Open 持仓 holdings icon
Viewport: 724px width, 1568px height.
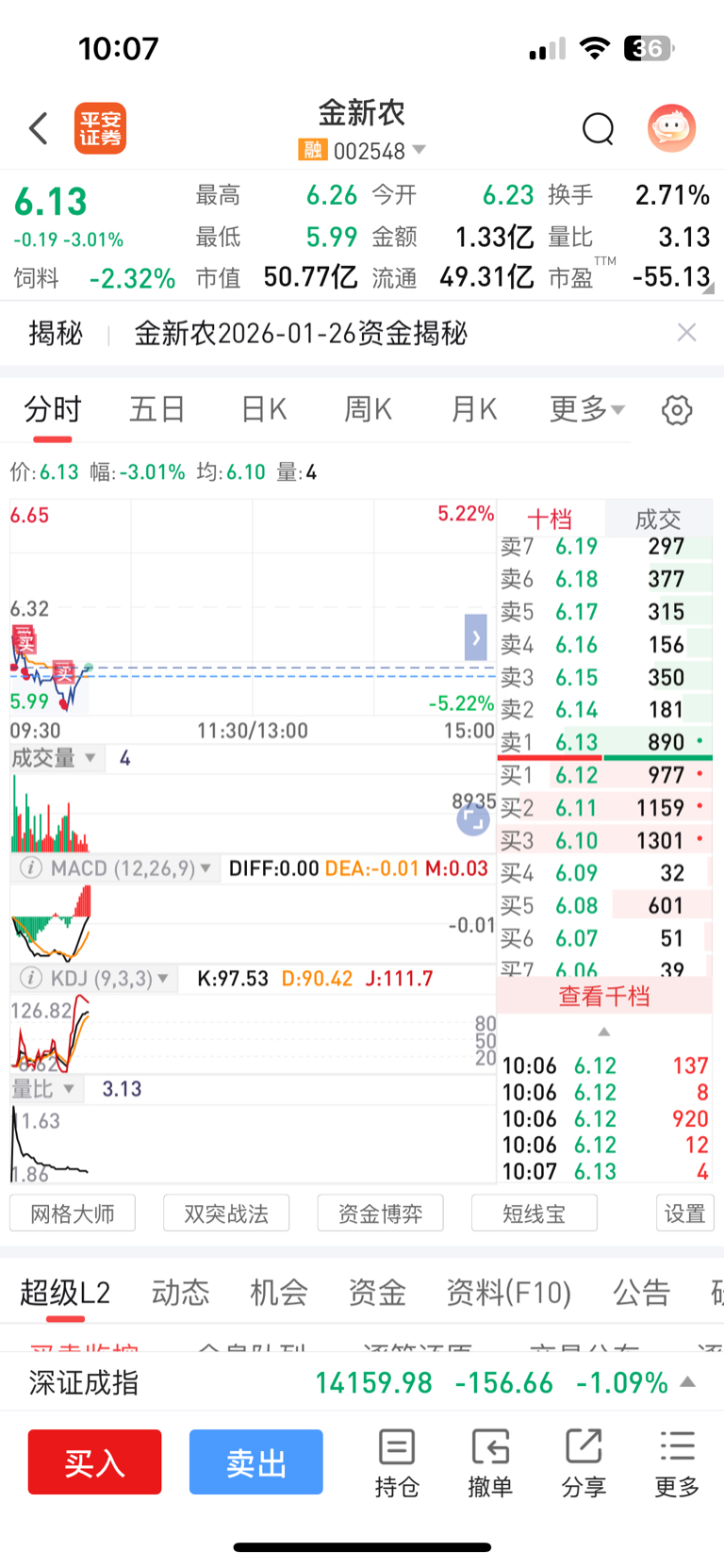click(397, 1463)
